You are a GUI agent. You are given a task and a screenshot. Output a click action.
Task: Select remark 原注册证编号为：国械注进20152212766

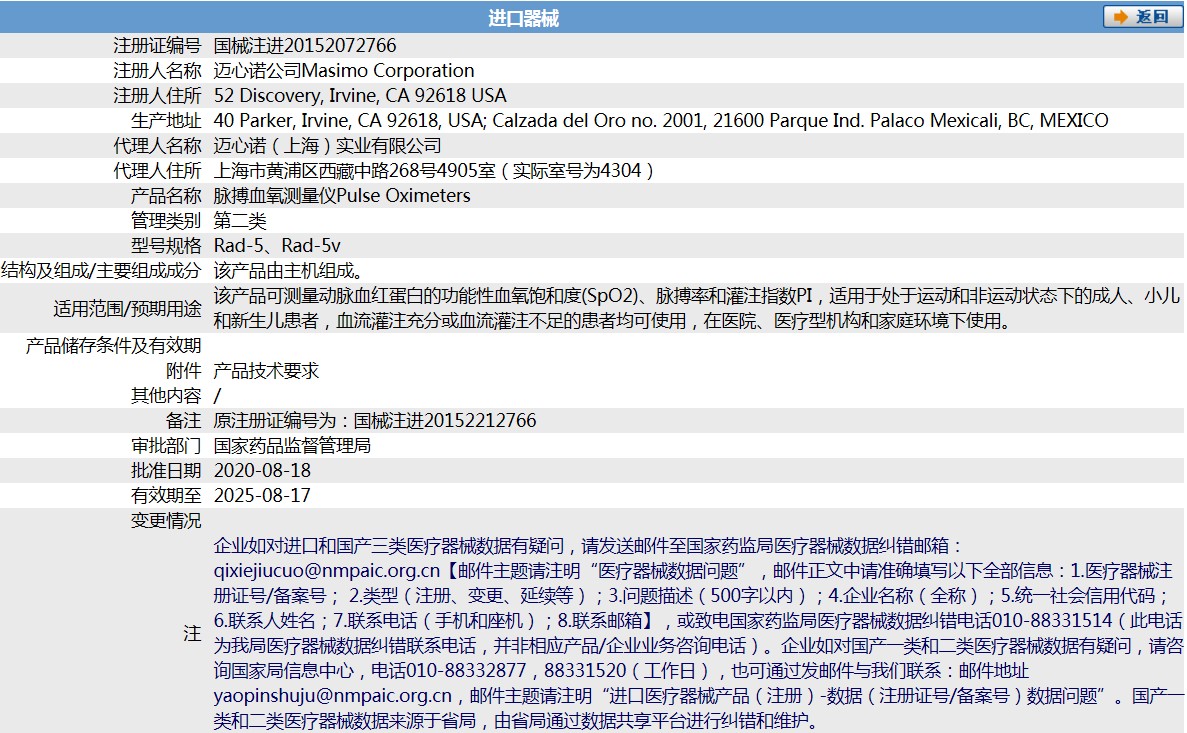click(375, 420)
